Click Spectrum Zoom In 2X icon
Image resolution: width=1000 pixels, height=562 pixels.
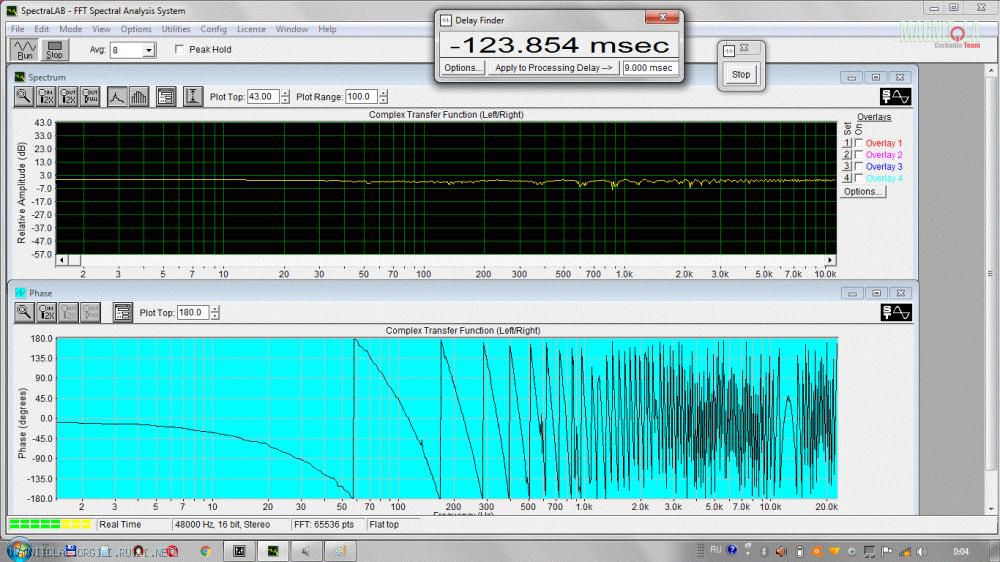tap(46, 96)
